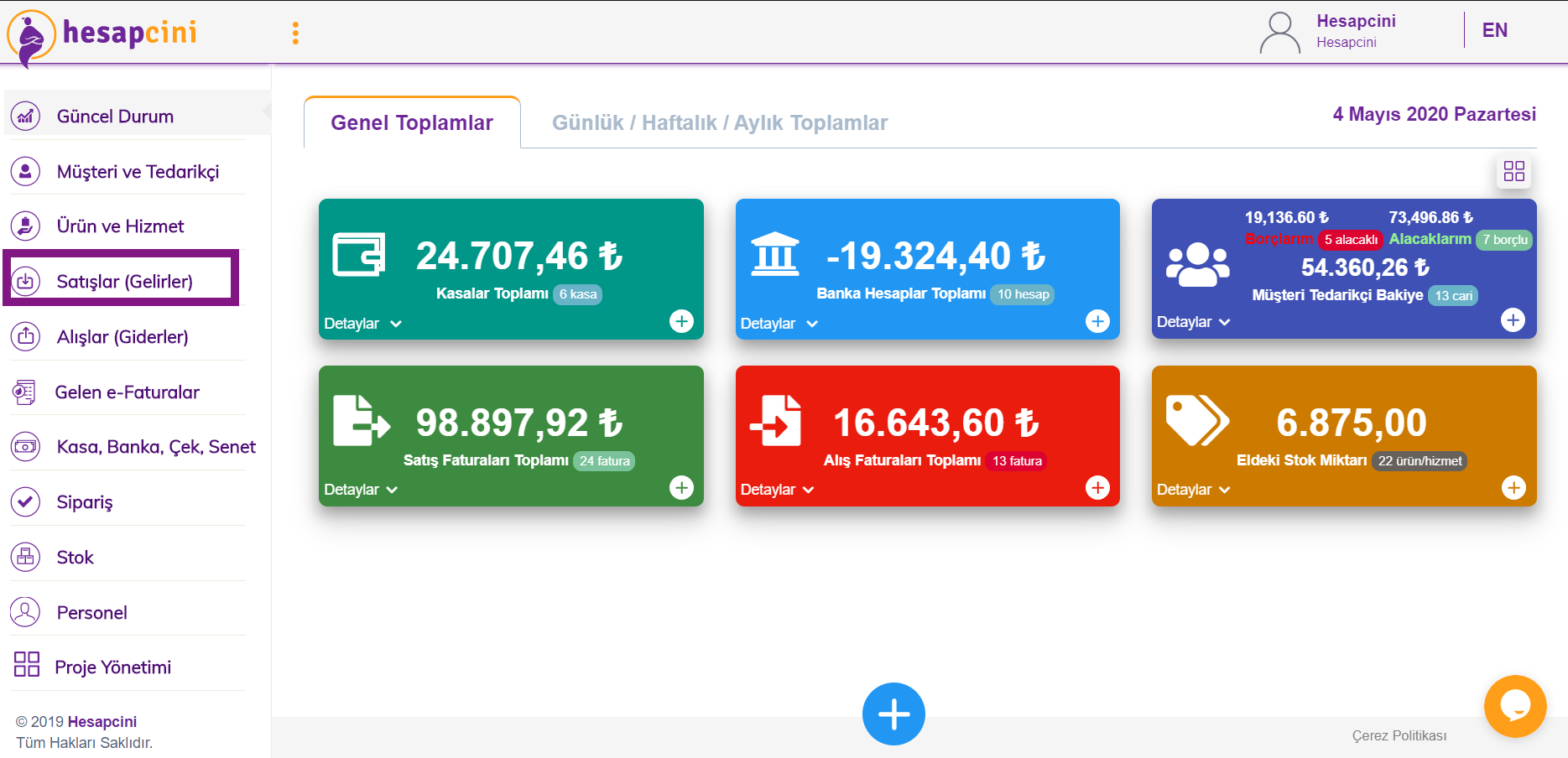Viewport: 1568px width, 758px height.
Task: Click the Proje Yönetimi grid icon
Action: coord(26,664)
